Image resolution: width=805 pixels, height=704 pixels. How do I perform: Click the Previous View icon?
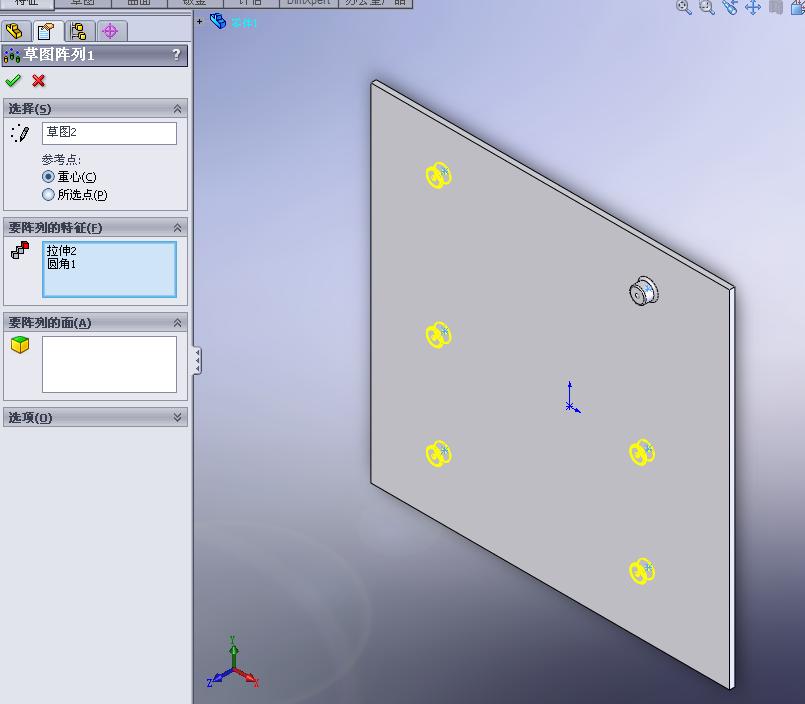(730, 7)
